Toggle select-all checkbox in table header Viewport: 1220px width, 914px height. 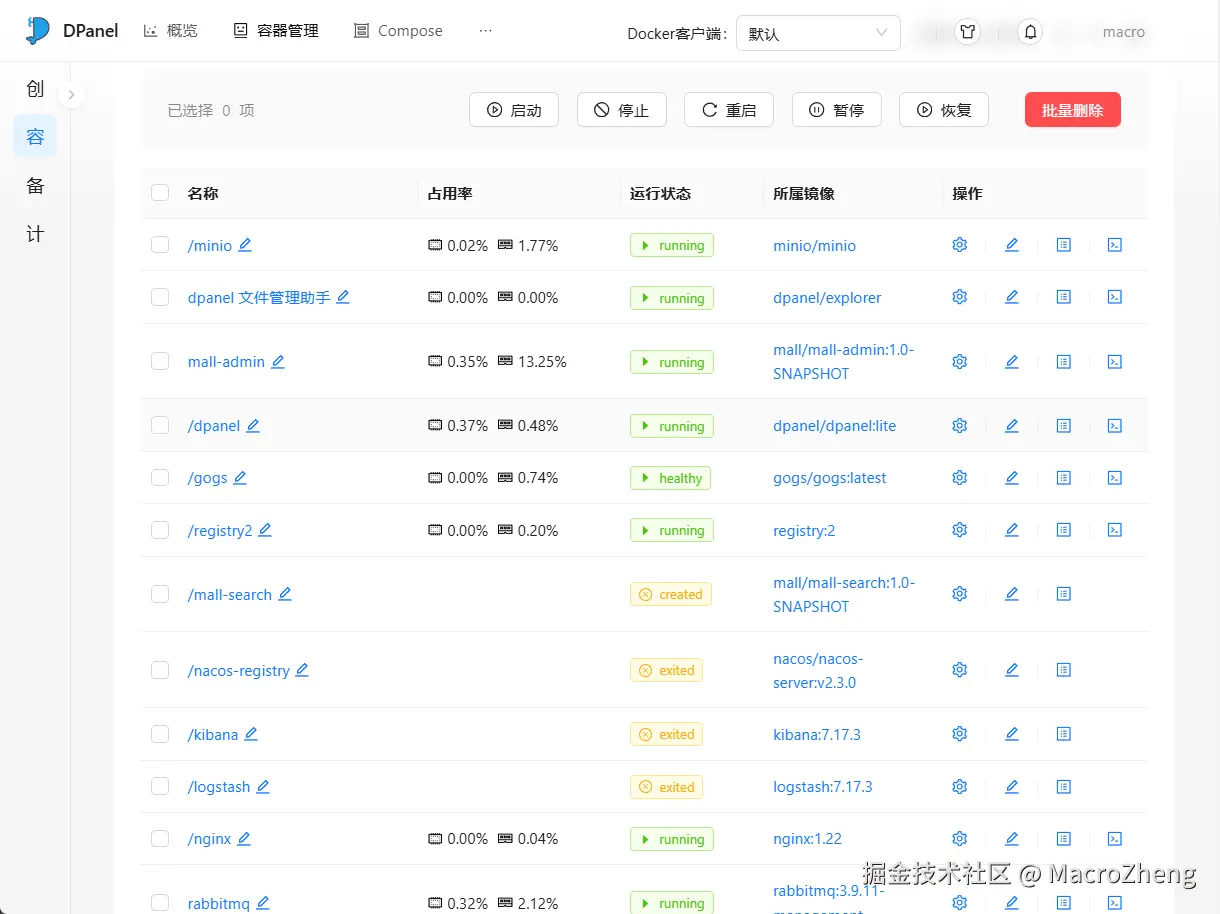160,193
